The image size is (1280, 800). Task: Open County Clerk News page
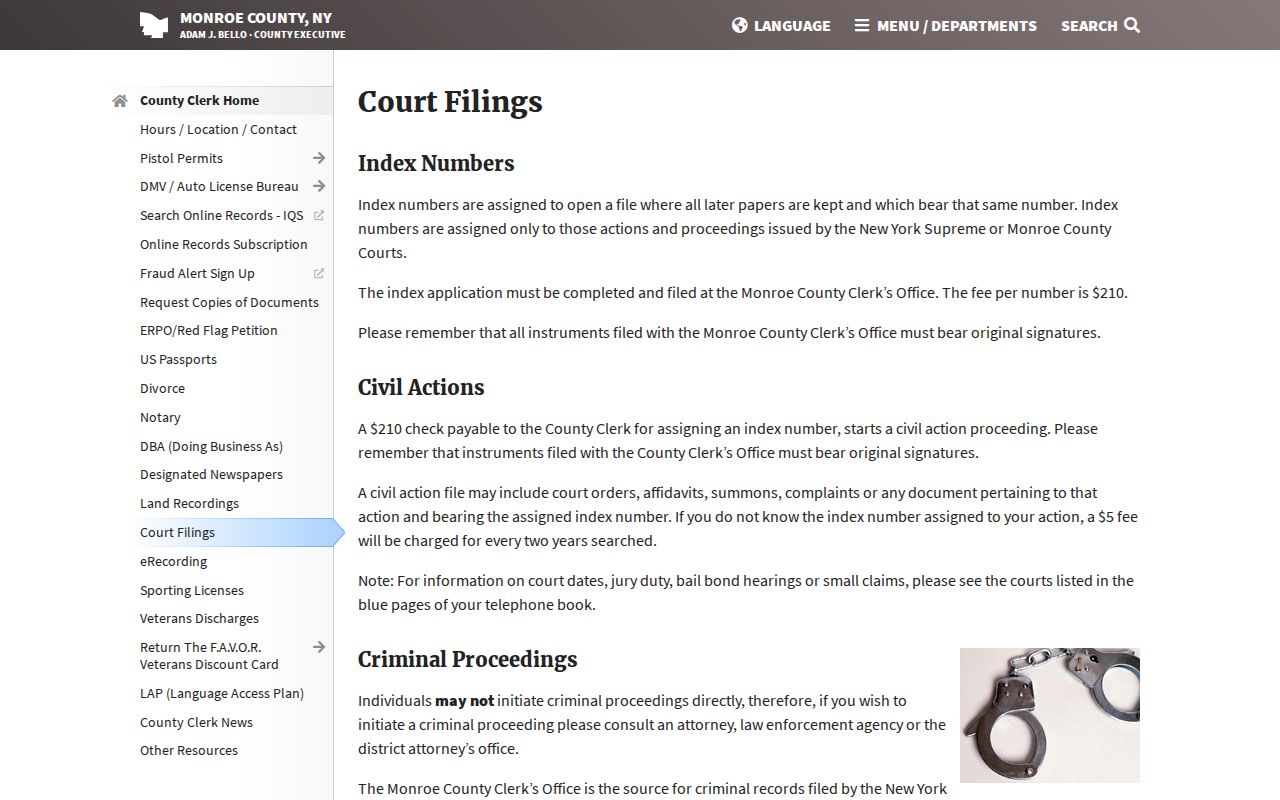coord(196,723)
